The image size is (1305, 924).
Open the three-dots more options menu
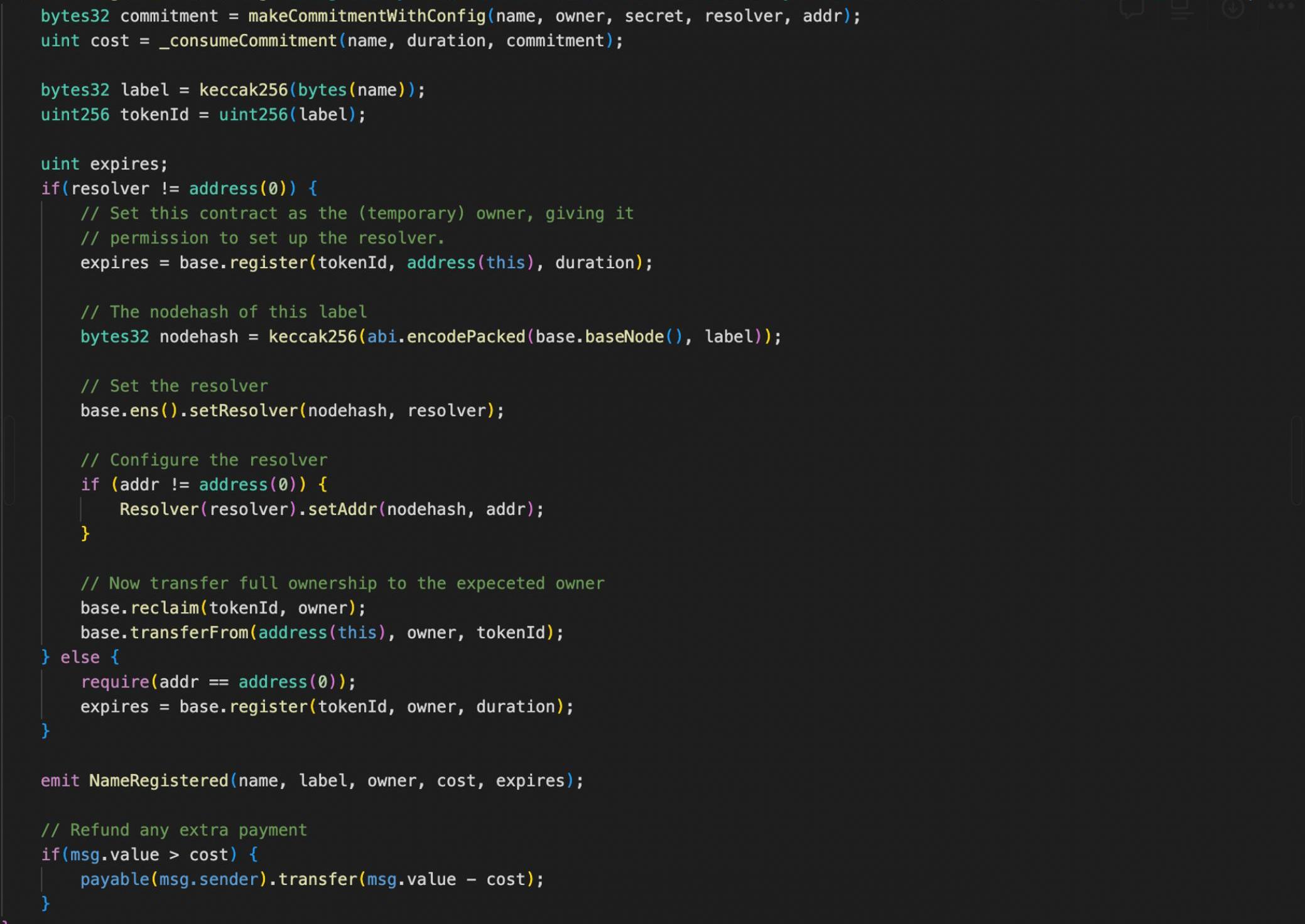pyautogui.click(x=1281, y=7)
